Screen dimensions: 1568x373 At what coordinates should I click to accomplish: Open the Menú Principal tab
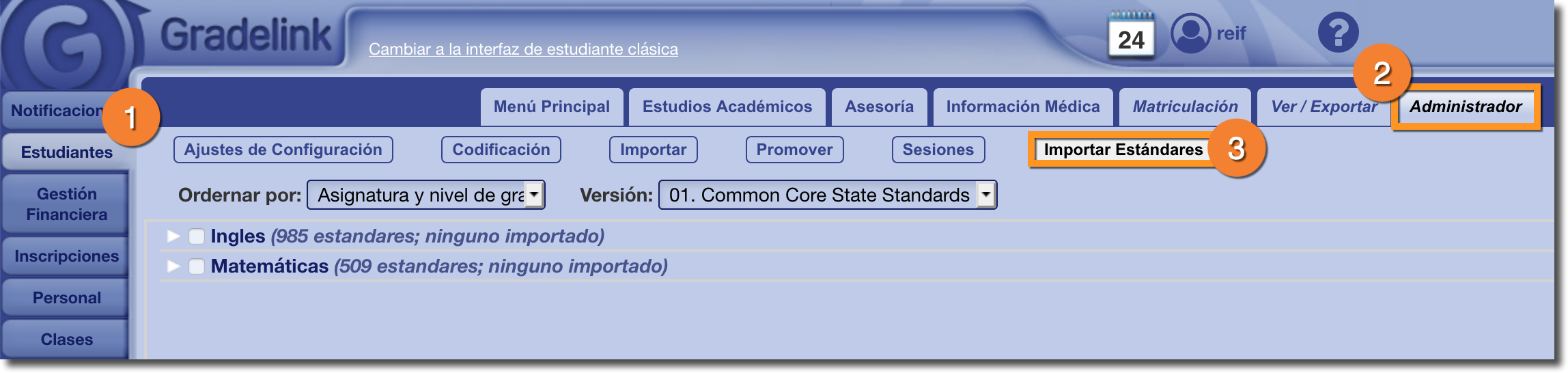coord(551,107)
